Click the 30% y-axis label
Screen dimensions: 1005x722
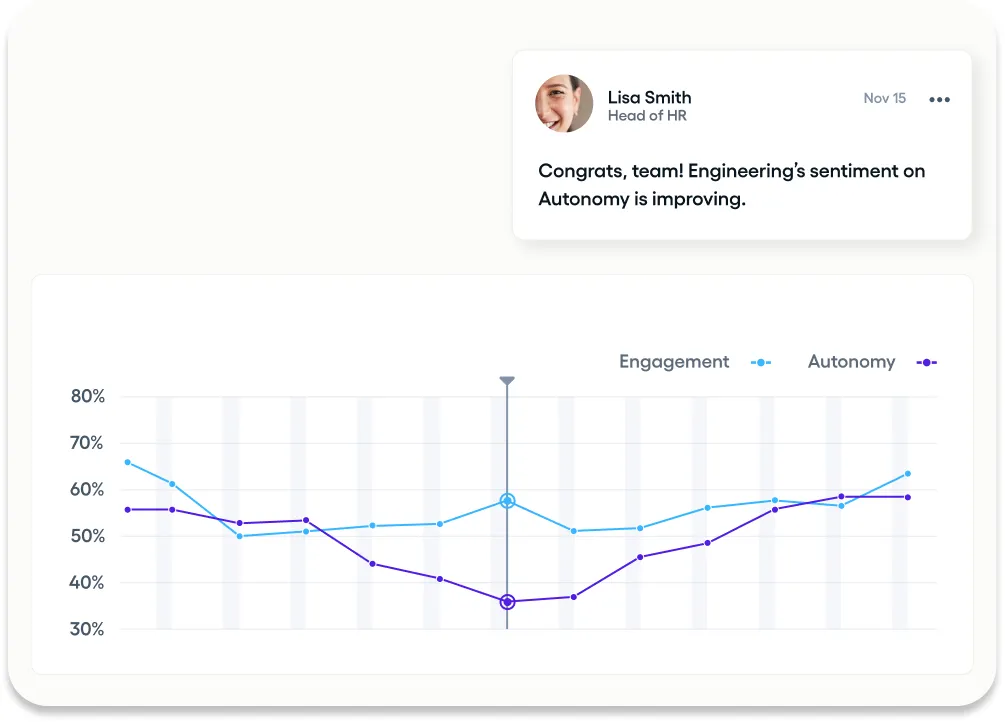[x=88, y=629]
